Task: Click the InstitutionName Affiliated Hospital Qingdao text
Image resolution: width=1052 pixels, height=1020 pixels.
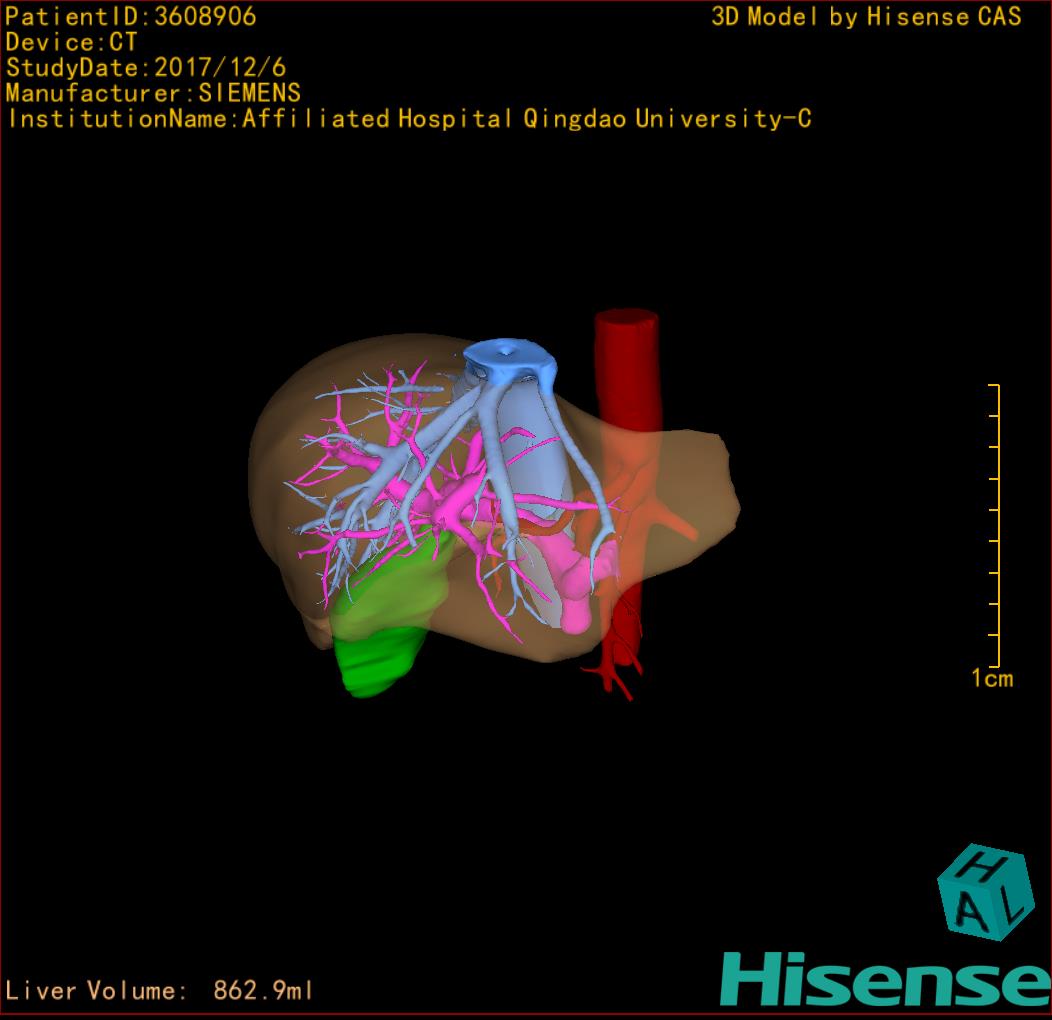Action: (x=409, y=119)
